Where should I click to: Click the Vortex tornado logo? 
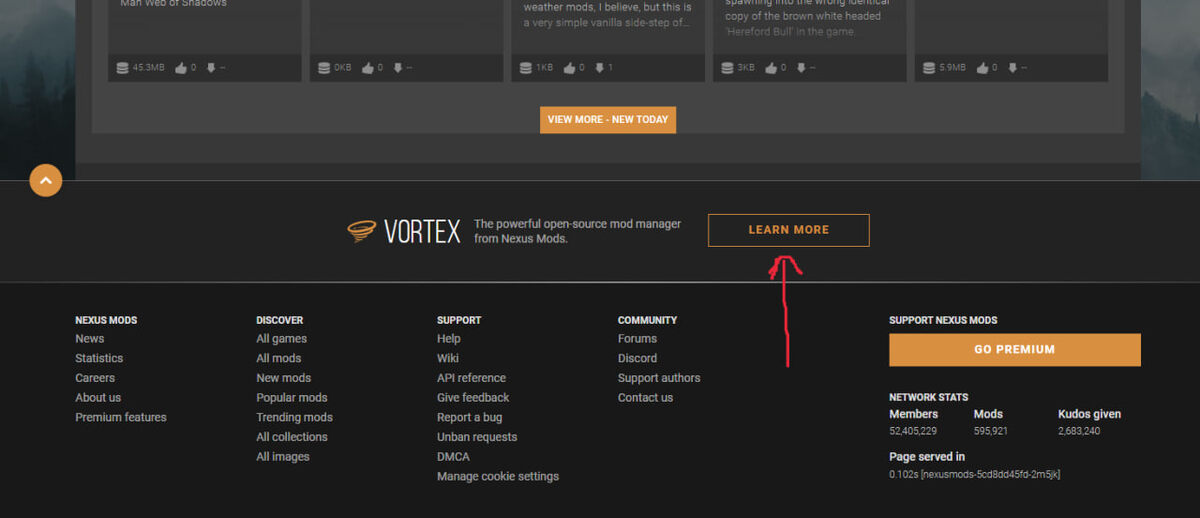click(362, 231)
